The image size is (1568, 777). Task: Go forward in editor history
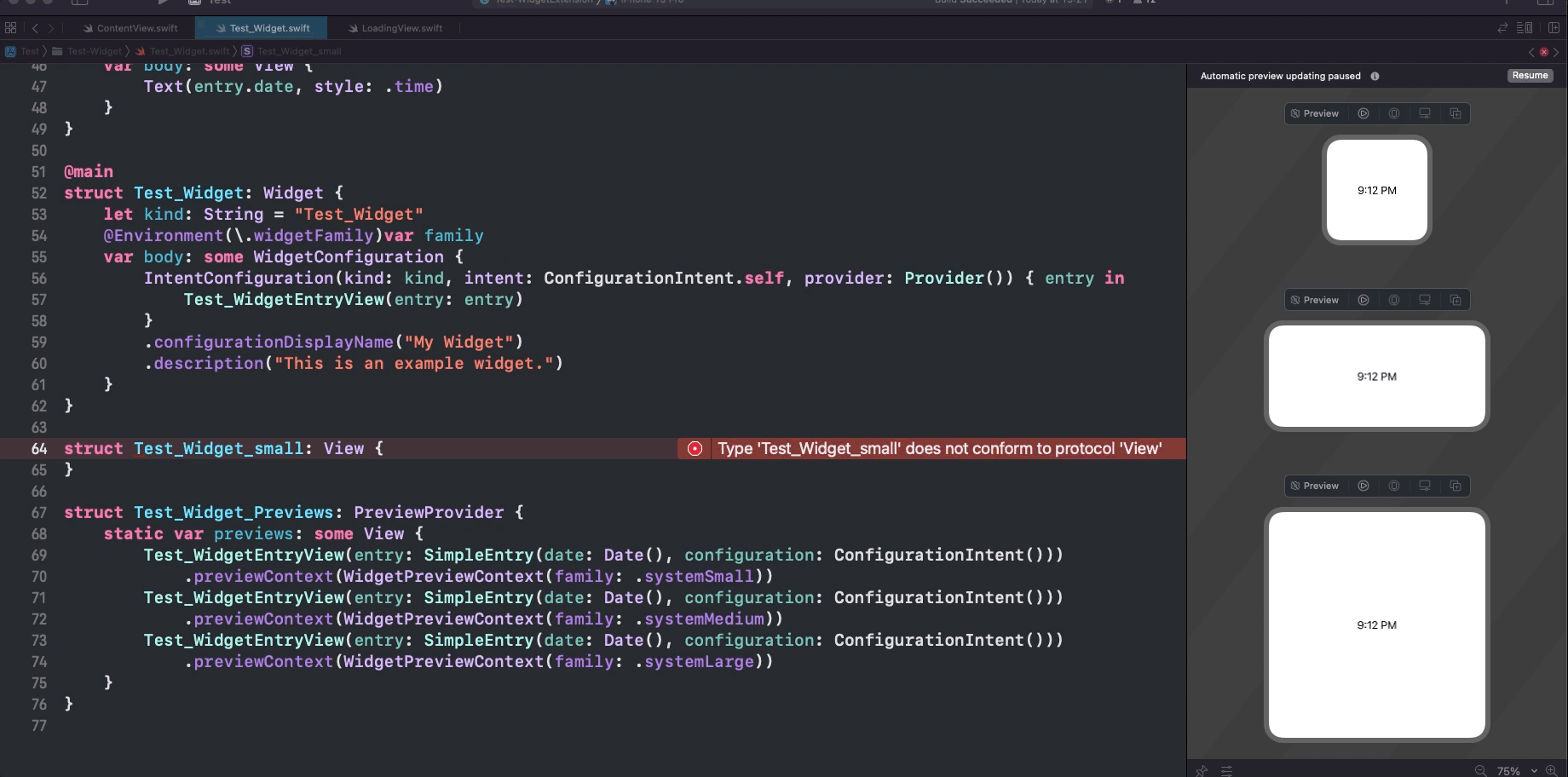(x=50, y=28)
